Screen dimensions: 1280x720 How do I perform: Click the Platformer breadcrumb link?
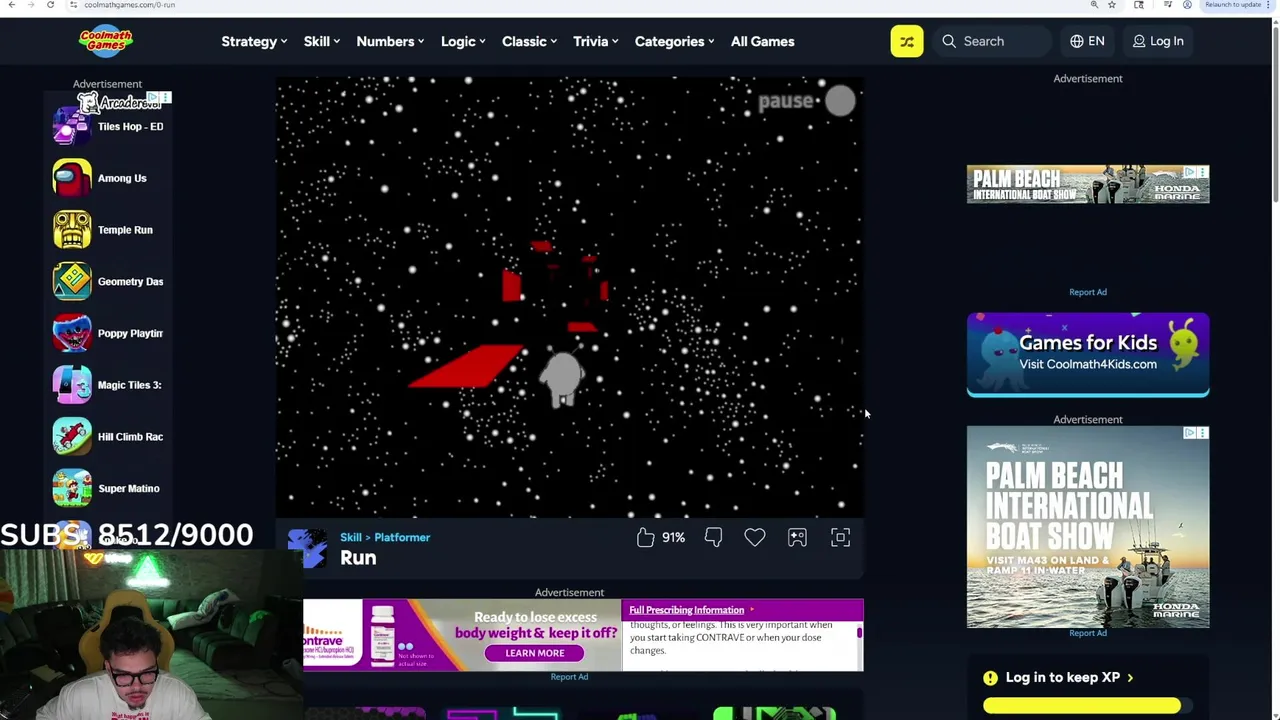(402, 537)
